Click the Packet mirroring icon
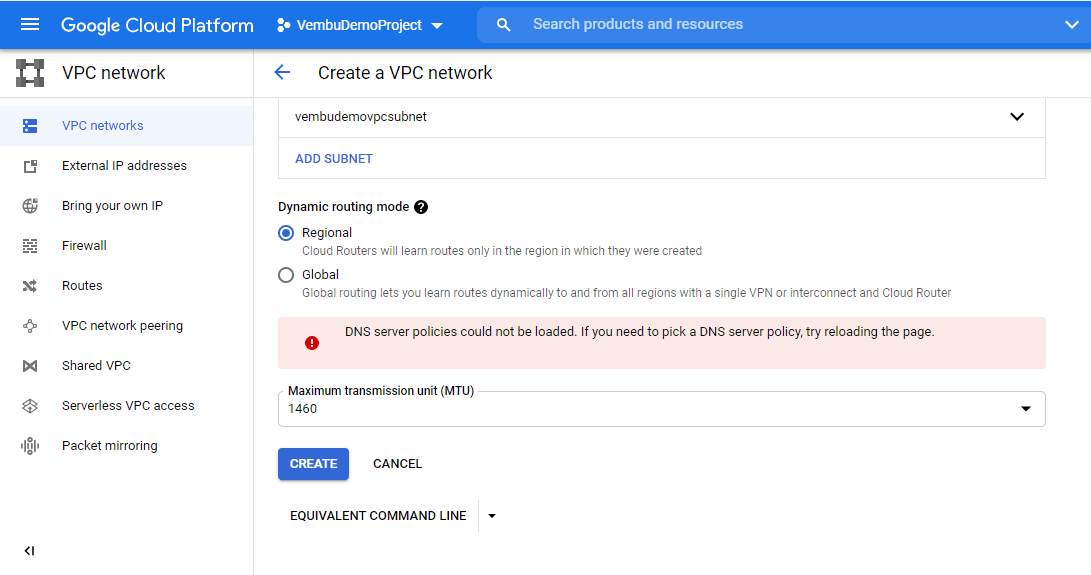The image size is (1091, 575). [x=30, y=446]
